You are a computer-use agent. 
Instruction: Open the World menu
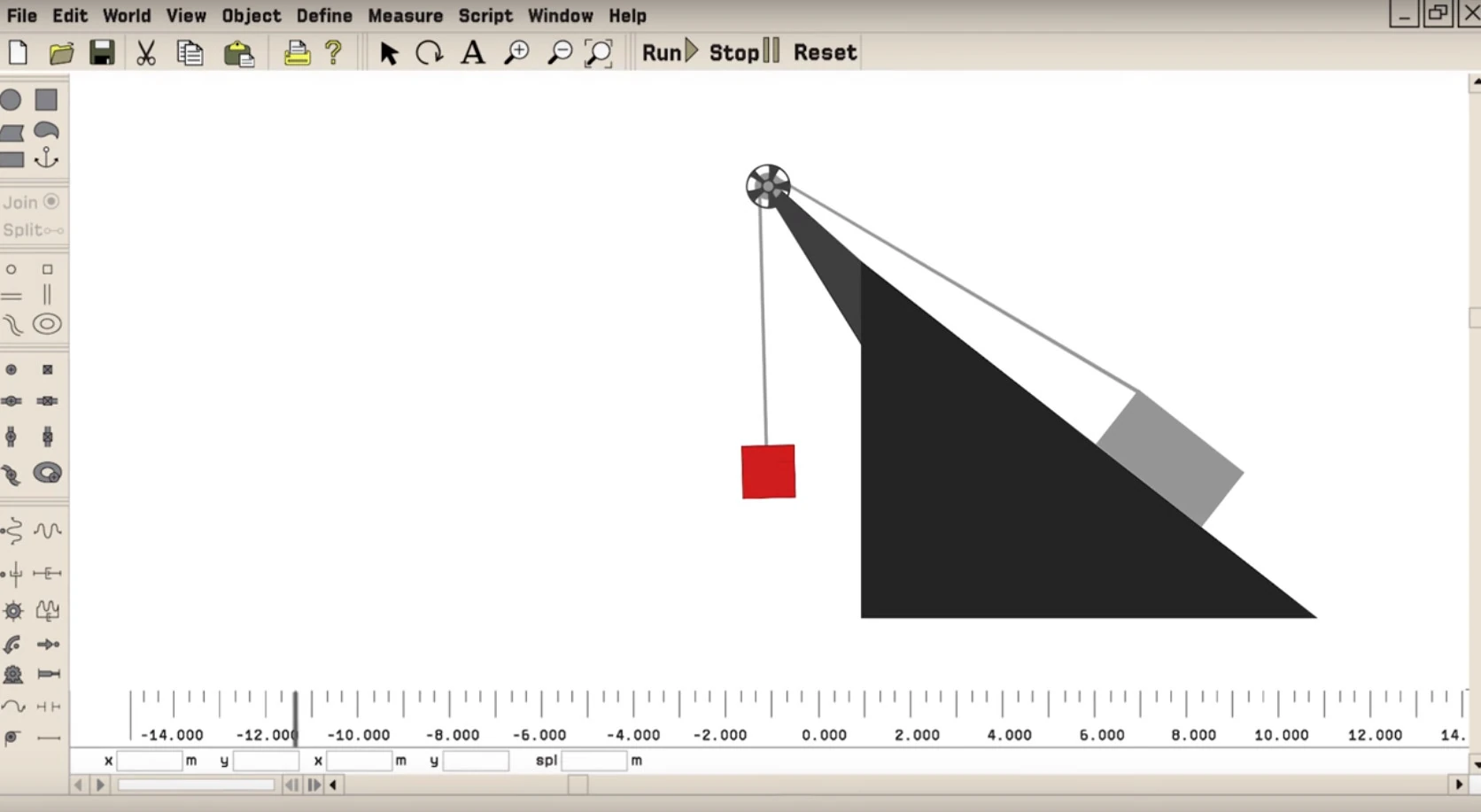(x=127, y=16)
